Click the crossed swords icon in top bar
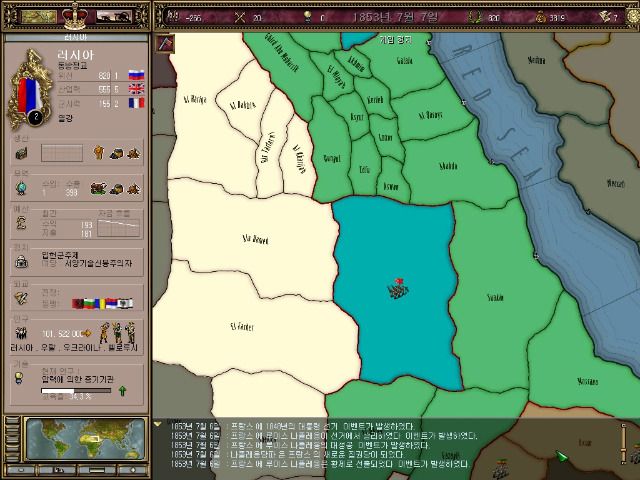The image size is (640, 480). coord(240,17)
